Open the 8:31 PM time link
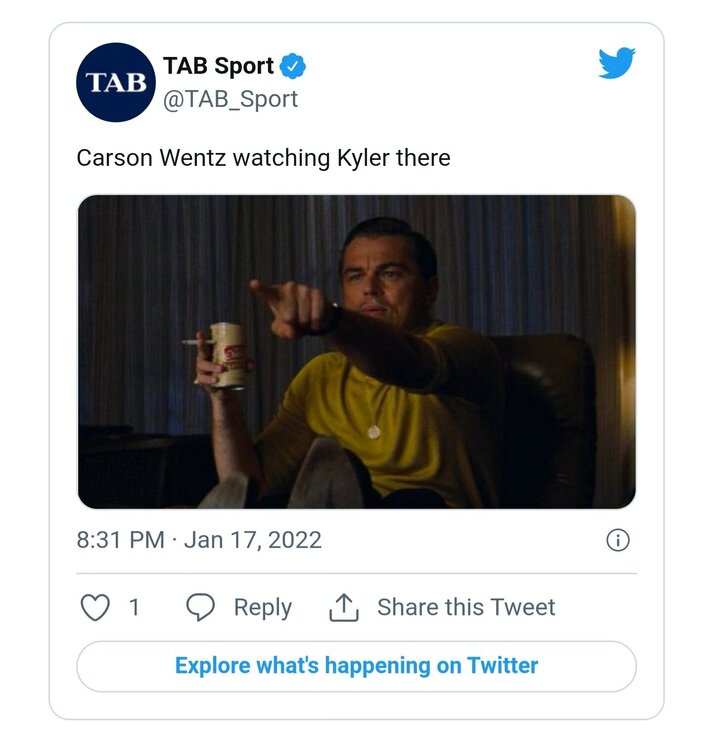Screen dimensions: 701x750 pyautogui.click(x=120, y=540)
